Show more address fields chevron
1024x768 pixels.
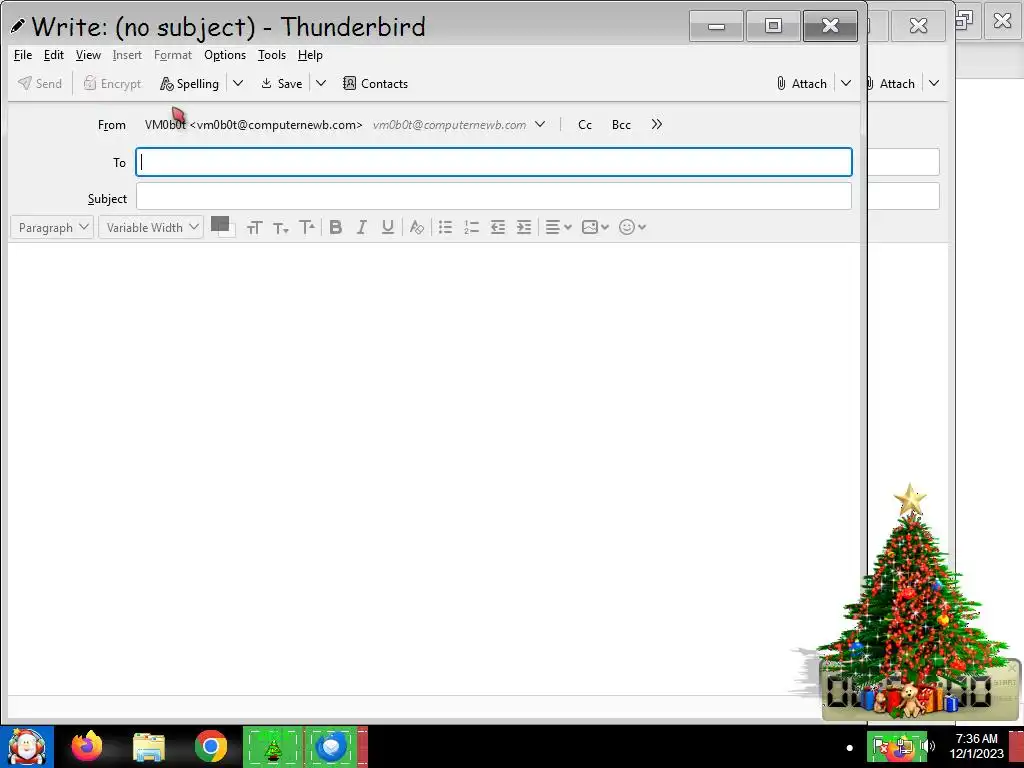[x=656, y=124]
